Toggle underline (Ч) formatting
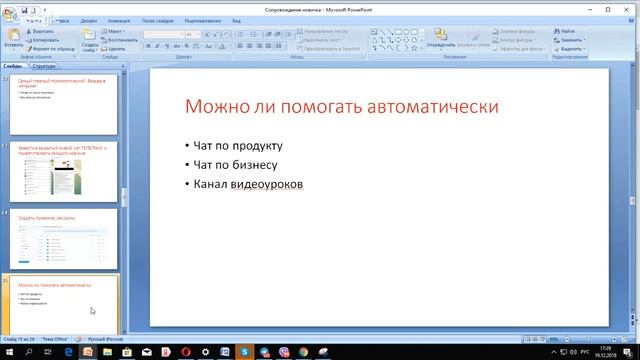This screenshot has width=640, height=360. click(167, 46)
